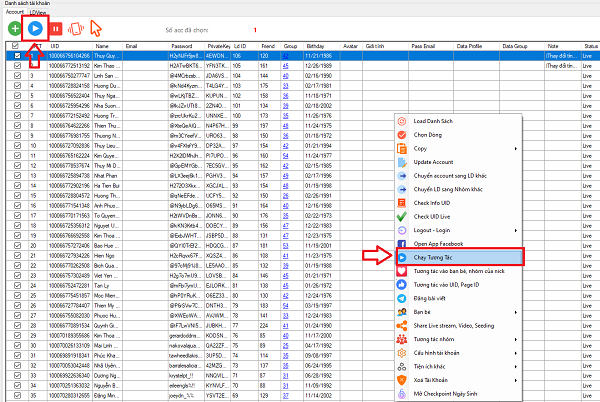The image size is (600, 402).
Task: Open group link 25 in row Mai Linh
Action: (x=285, y=345)
